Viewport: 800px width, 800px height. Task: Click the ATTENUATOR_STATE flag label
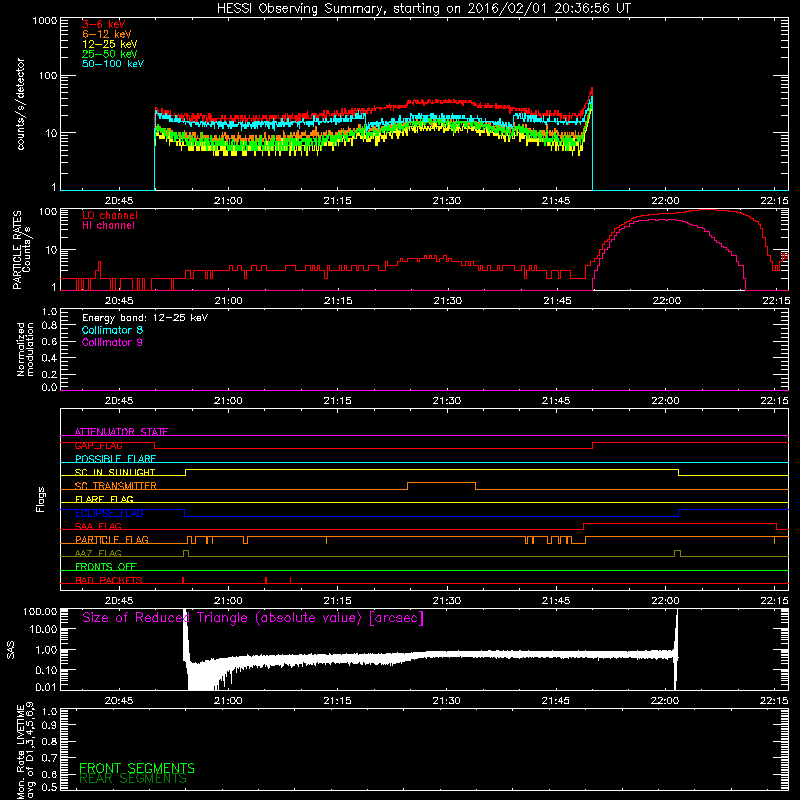121,432
